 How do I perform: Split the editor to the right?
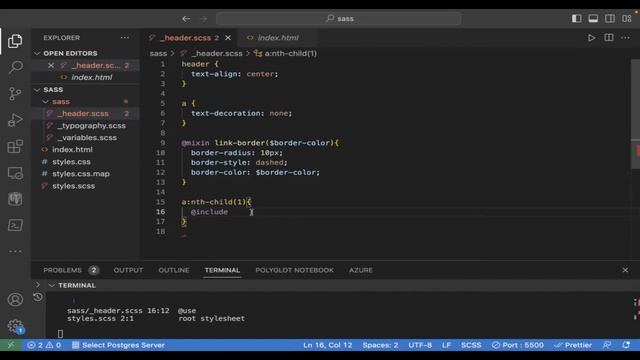(x=609, y=38)
